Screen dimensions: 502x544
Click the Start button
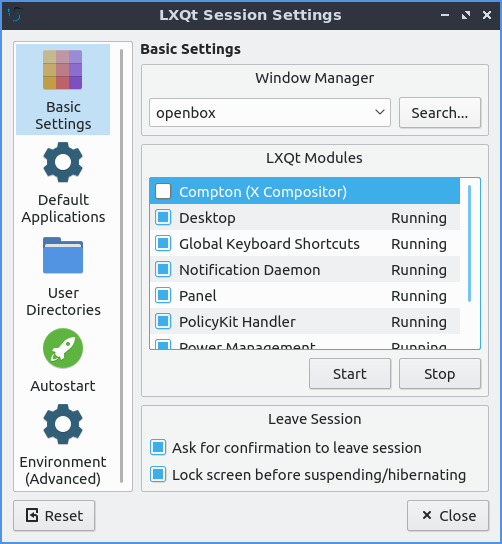coord(350,374)
